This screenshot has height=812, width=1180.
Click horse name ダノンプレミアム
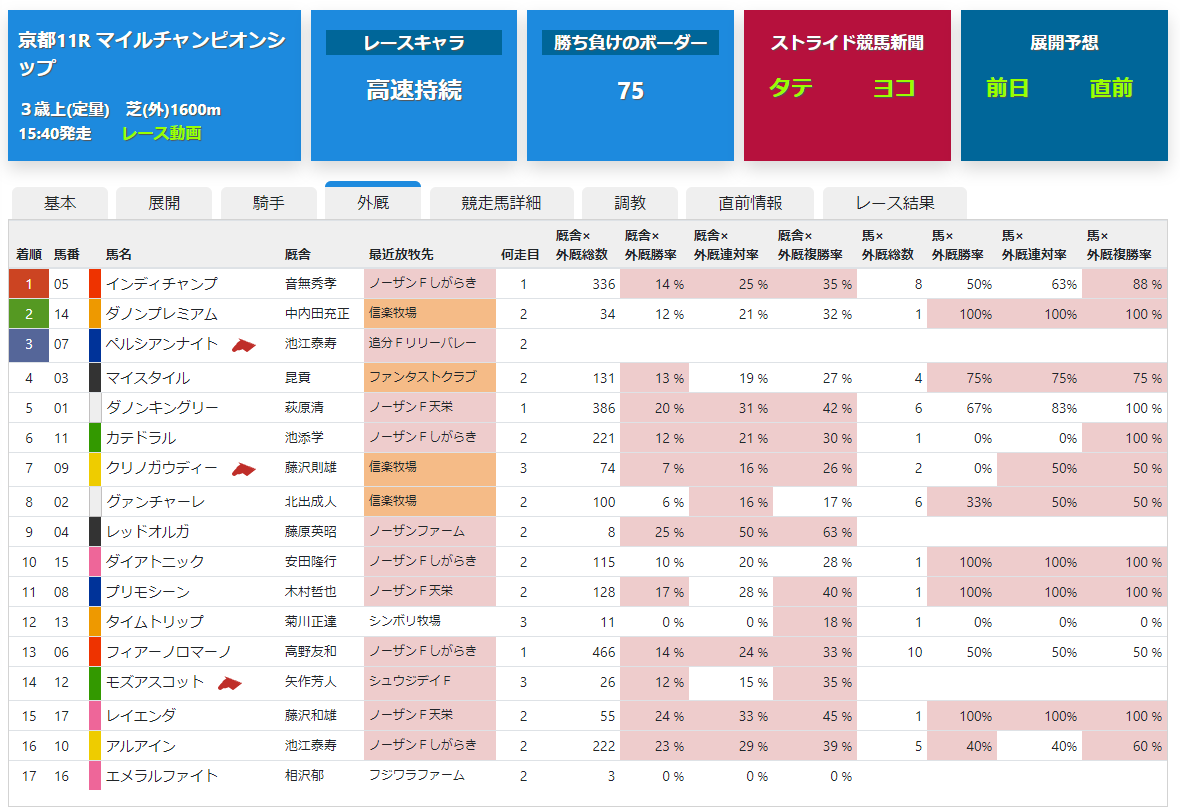point(161,314)
